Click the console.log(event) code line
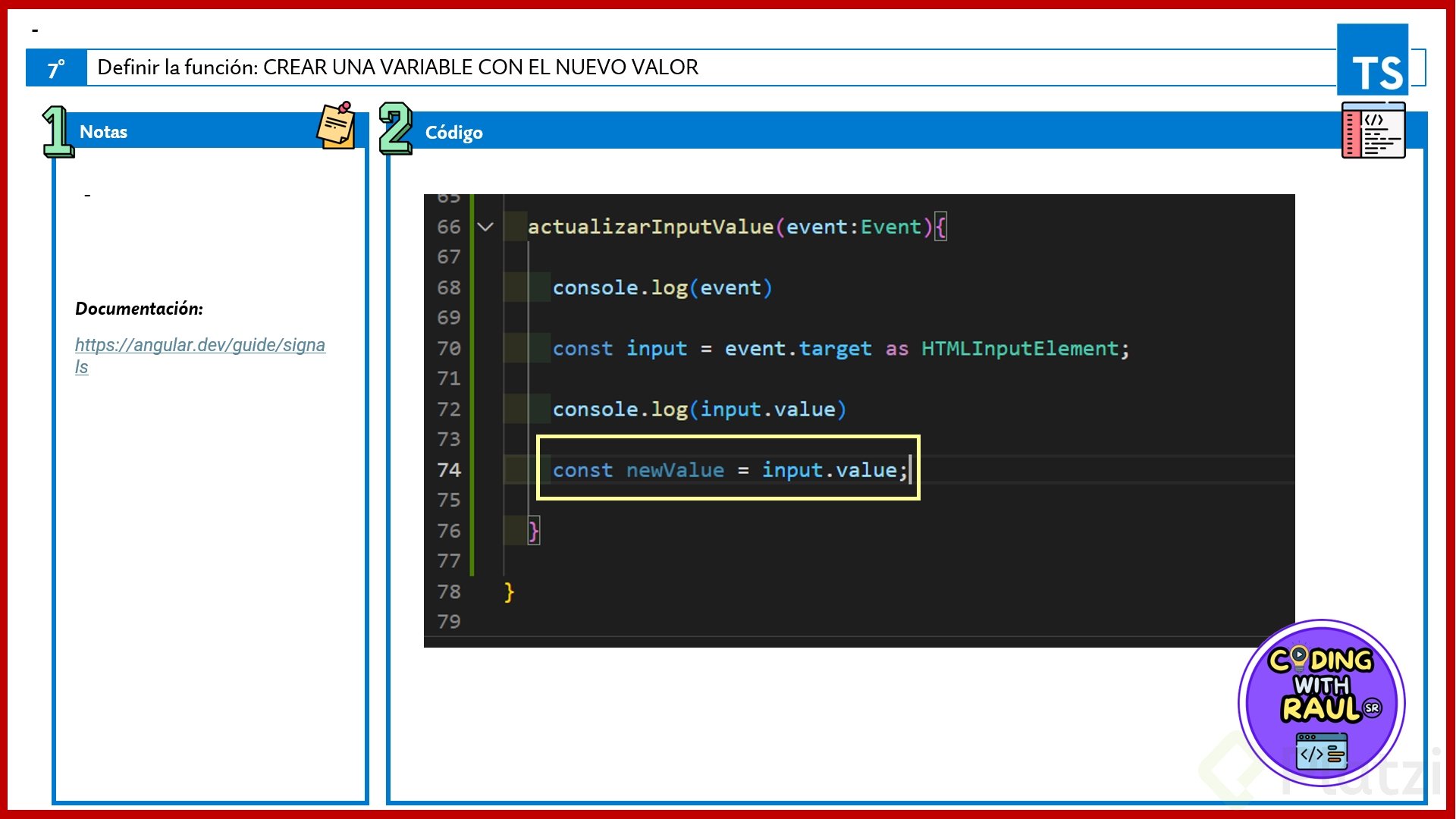 click(661, 288)
